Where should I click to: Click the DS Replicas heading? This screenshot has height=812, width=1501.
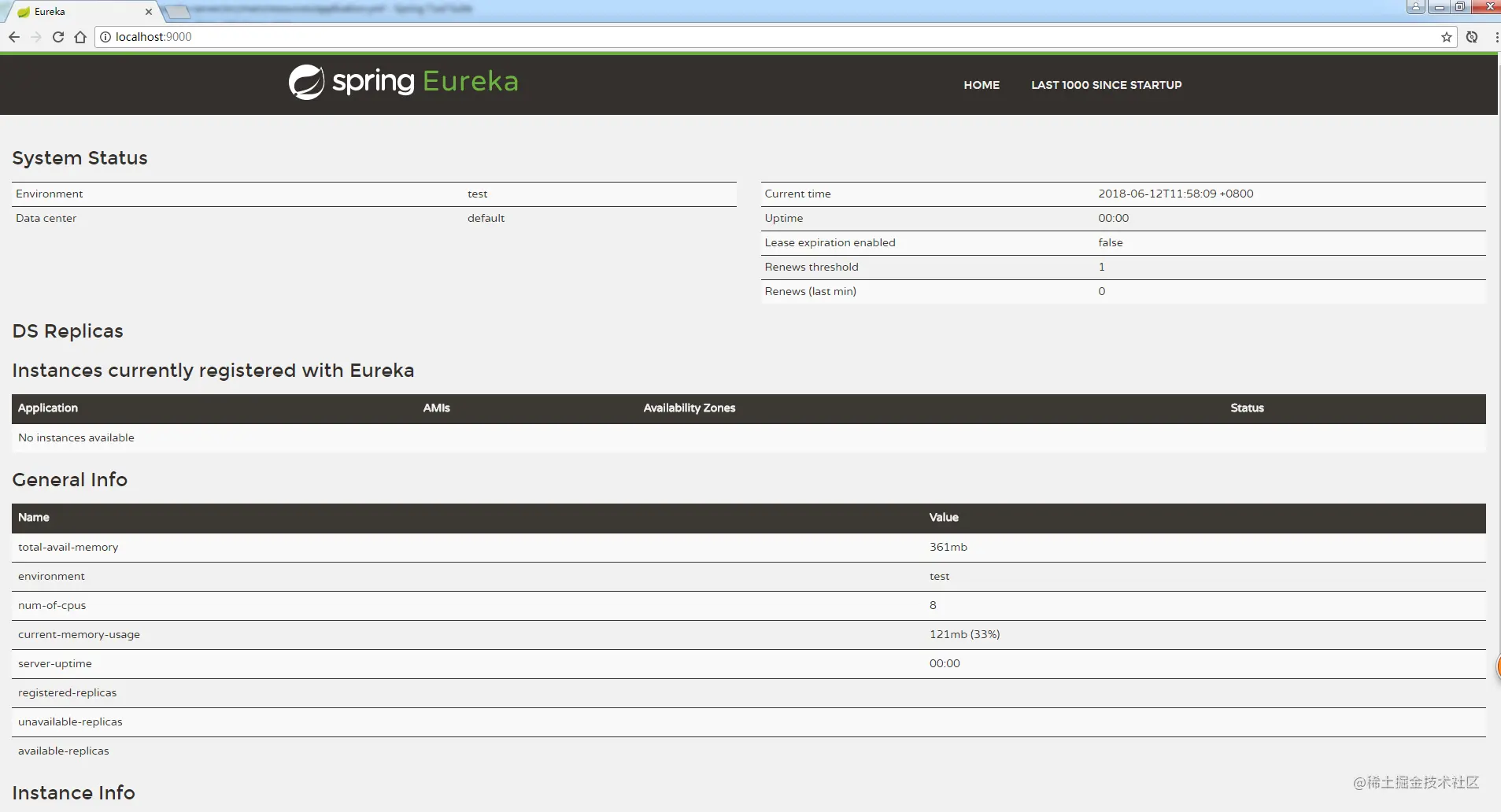coord(68,331)
